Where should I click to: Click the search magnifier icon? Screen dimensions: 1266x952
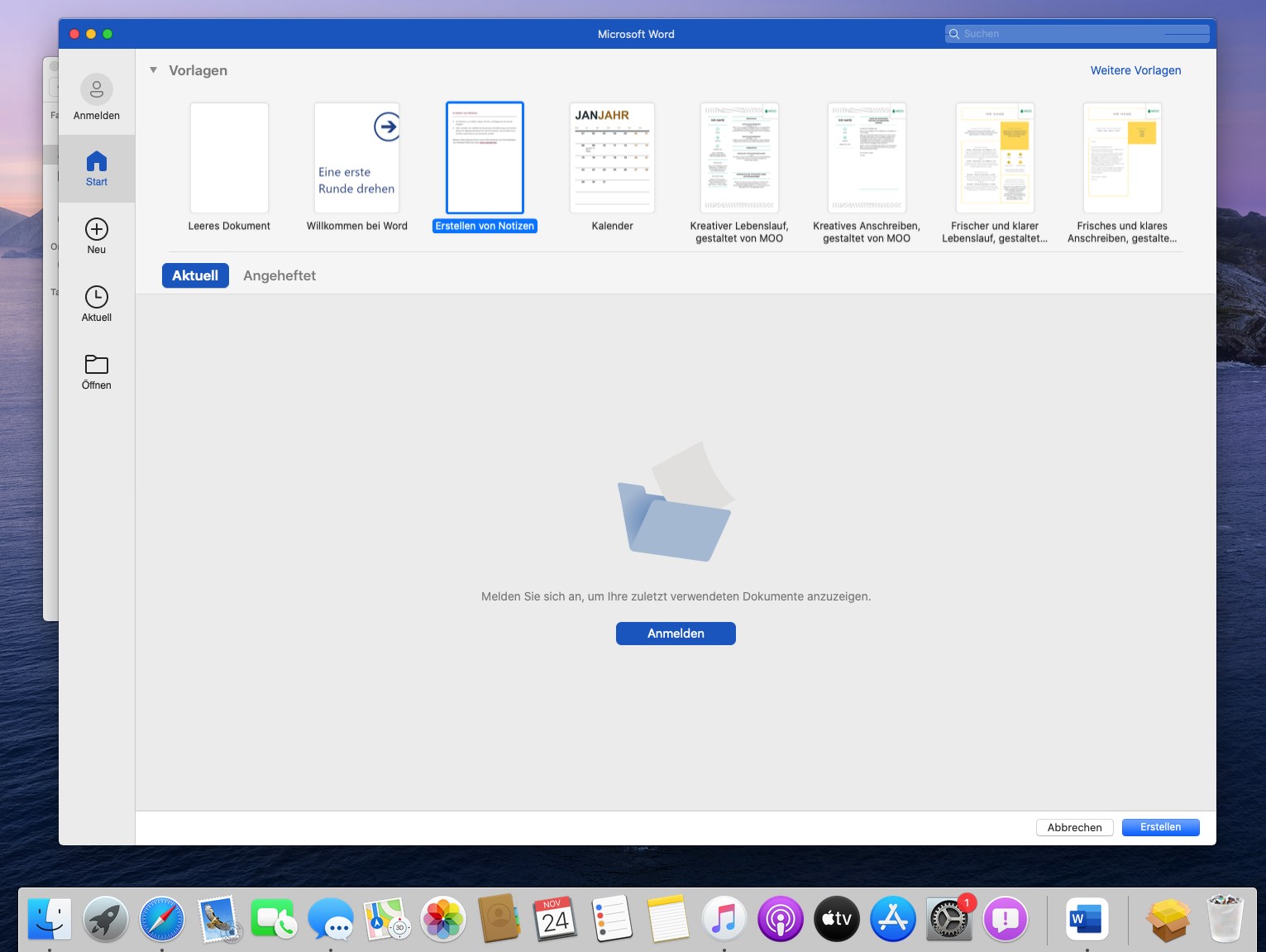(954, 34)
